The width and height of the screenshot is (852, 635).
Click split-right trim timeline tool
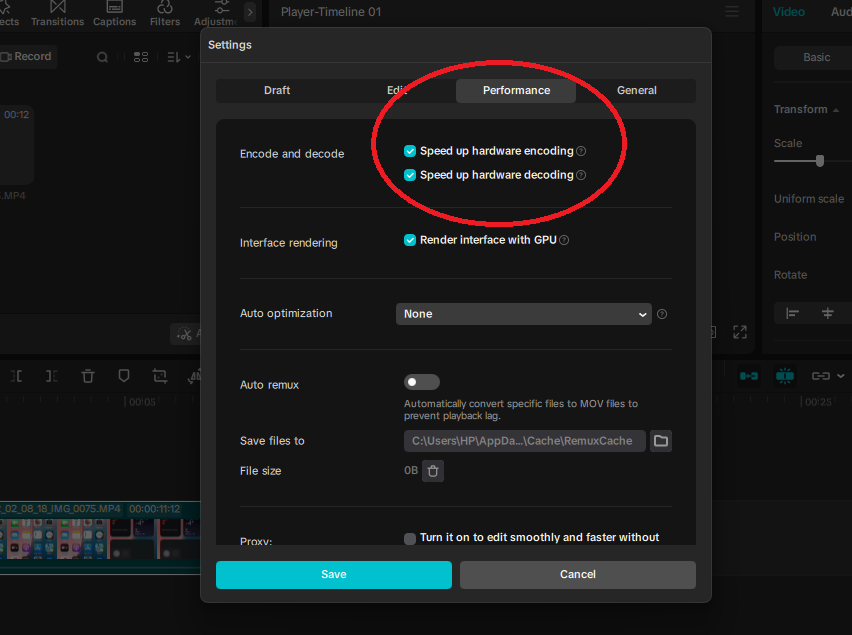tap(52, 376)
